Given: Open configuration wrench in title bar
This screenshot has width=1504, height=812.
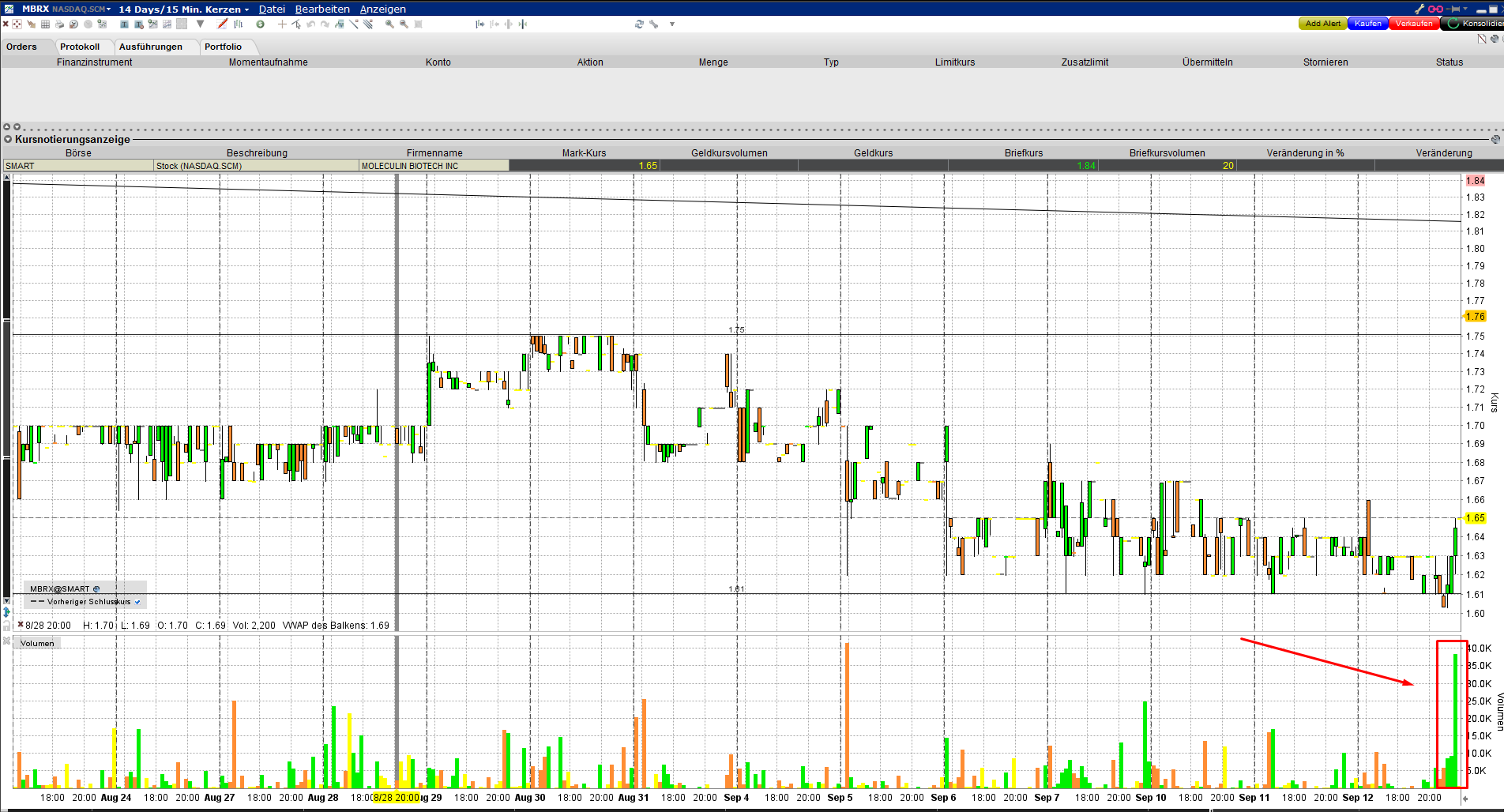Looking at the screenshot, I should tap(1419, 9).
